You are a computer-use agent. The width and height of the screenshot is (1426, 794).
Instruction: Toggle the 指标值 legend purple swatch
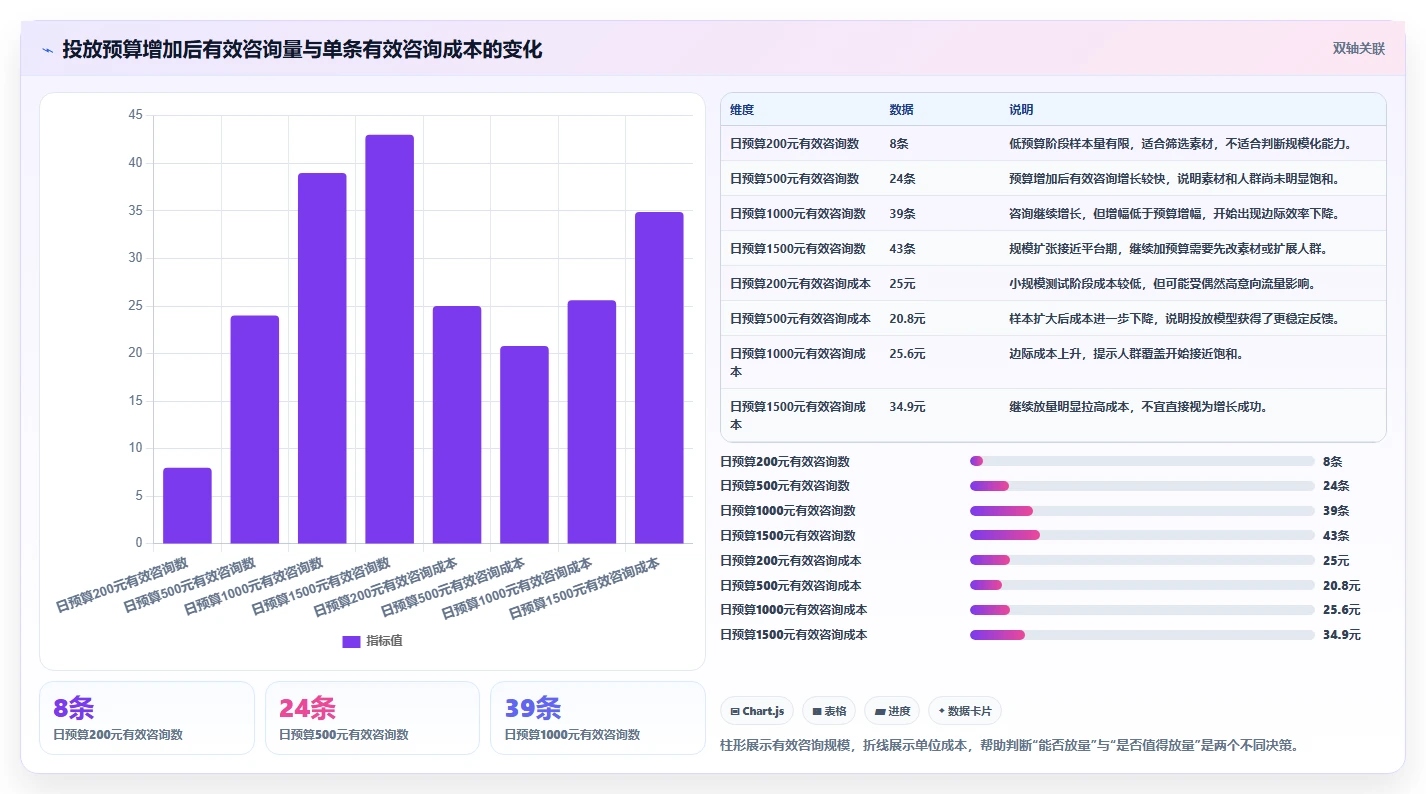[x=351, y=641]
